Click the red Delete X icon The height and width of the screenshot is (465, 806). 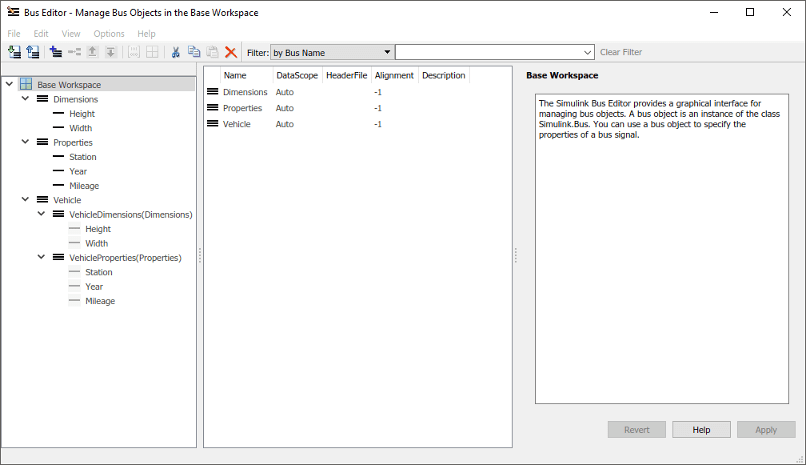tap(231, 52)
